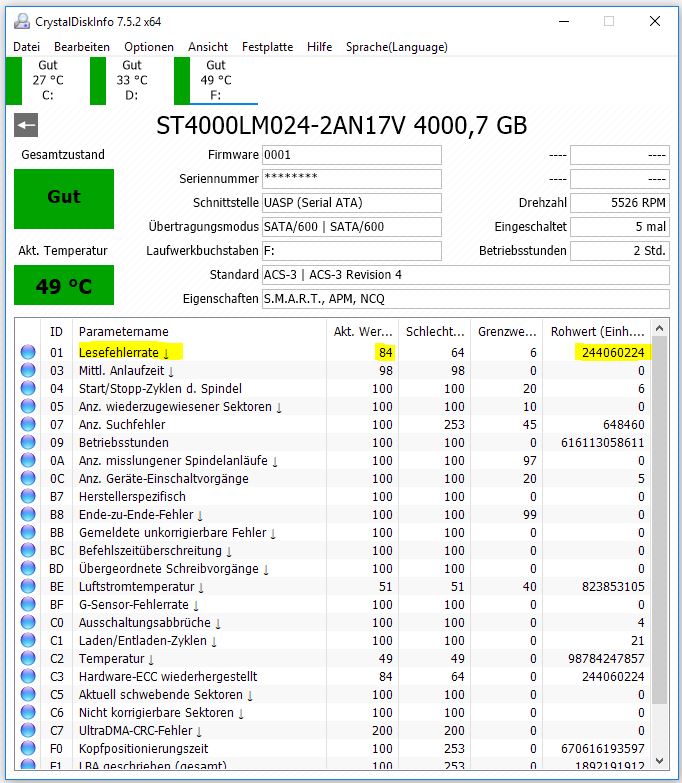Click status orb for Ausschaltungsabbrüche row
The height and width of the screenshot is (783, 682).
coord(28,622)
